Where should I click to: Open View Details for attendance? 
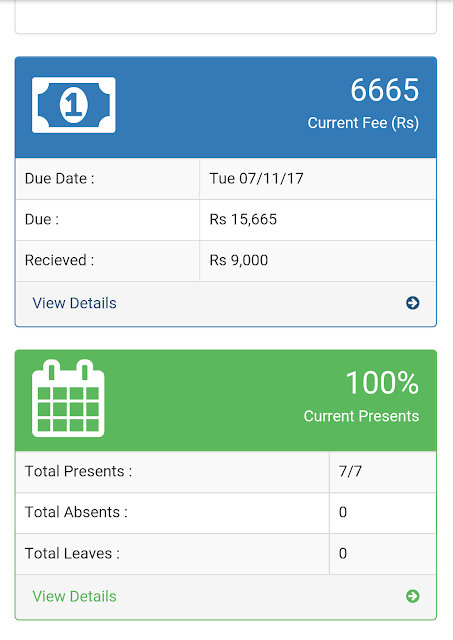click(x=75, y=596)
